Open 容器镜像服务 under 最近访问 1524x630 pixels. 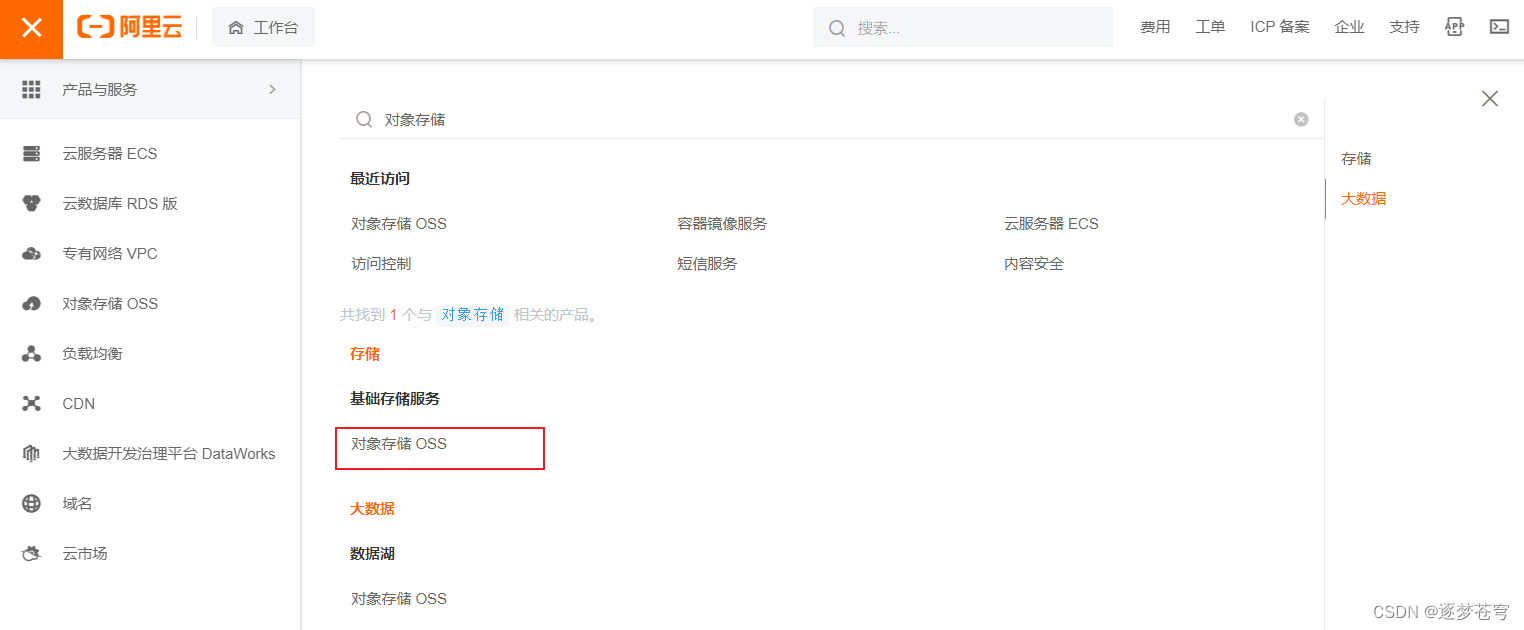pyautogui.click(x=722, y=224)
